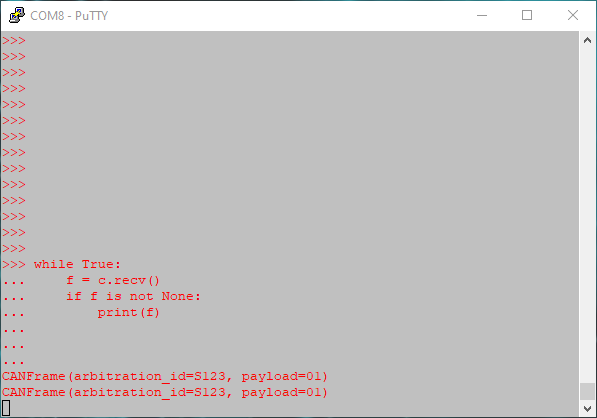This screenshot has width=597, height=418.
Task: Click the vertical scrollbar thumb
Action: click(x=587, y=392)
